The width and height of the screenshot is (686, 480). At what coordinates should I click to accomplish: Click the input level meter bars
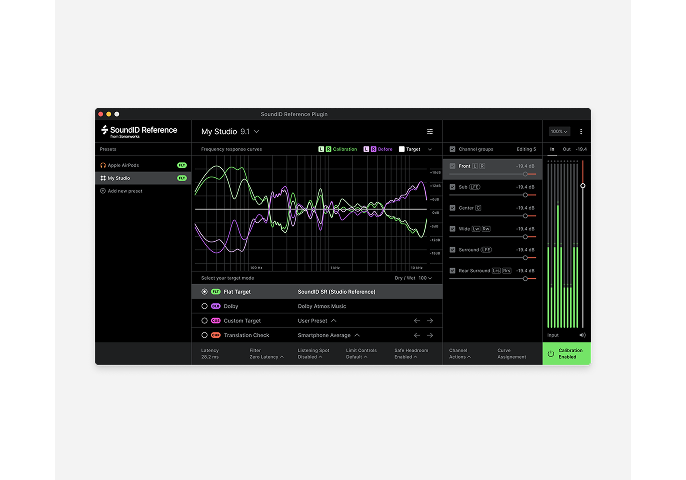click(563, 244)
